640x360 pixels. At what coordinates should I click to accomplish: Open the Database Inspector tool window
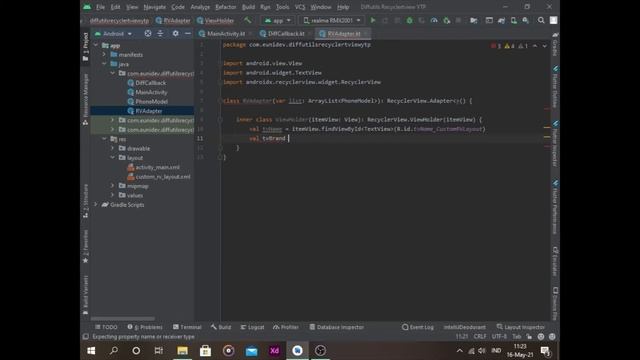337,327
